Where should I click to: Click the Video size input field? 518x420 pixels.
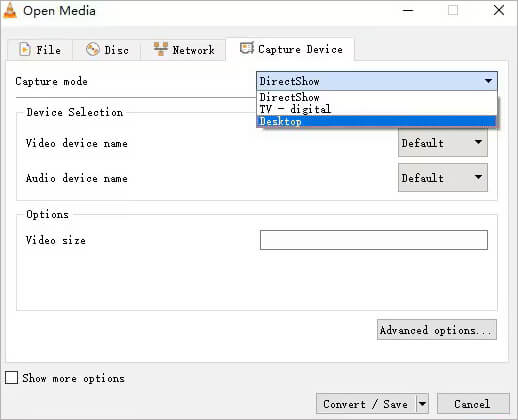click(x=374, y=240)
